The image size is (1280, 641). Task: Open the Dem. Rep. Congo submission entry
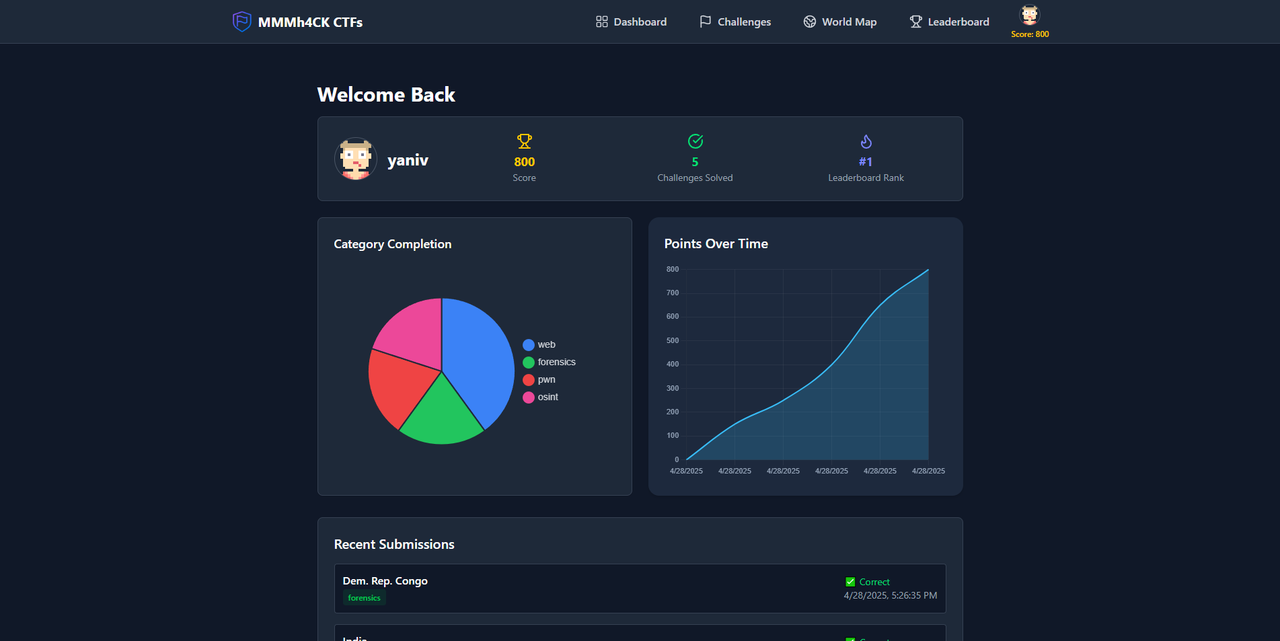tap(640, 588)
